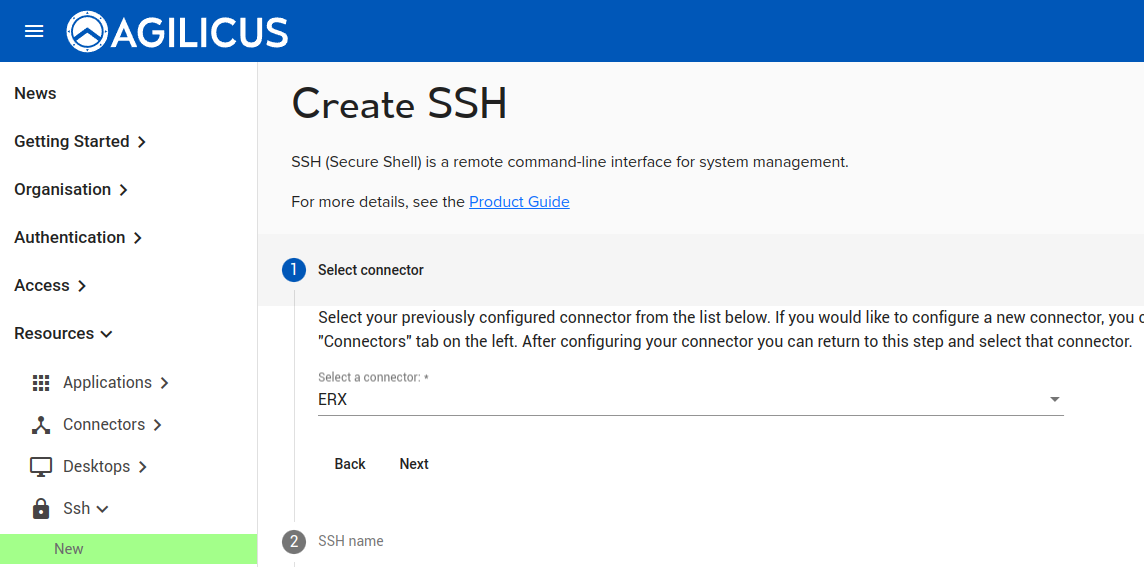
Task: Click step 2 circle indicator
Action: click(x=294, y=542)
